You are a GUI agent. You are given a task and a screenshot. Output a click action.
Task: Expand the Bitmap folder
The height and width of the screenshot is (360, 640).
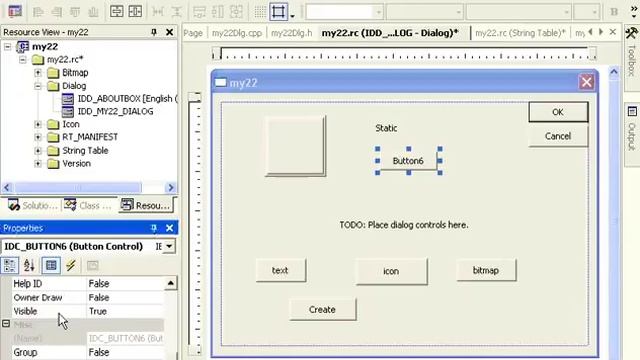pos(38,73)
